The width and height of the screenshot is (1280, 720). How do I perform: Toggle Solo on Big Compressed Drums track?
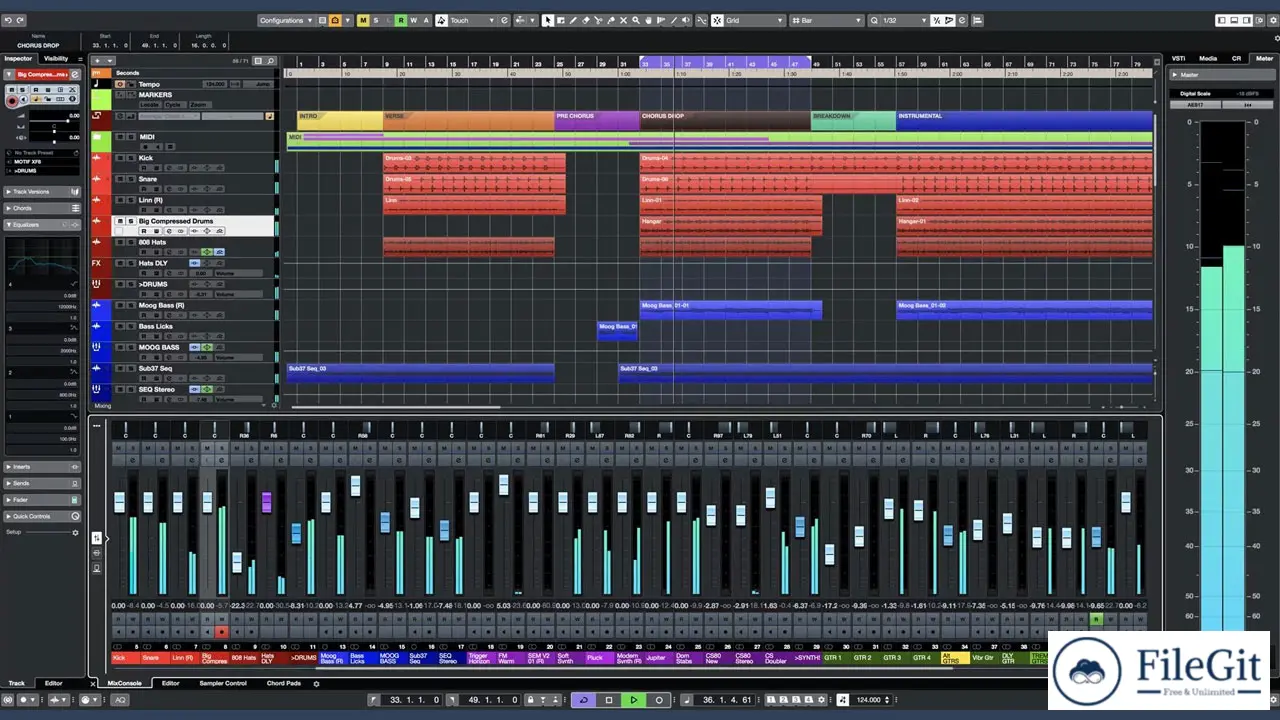point(131,221)
